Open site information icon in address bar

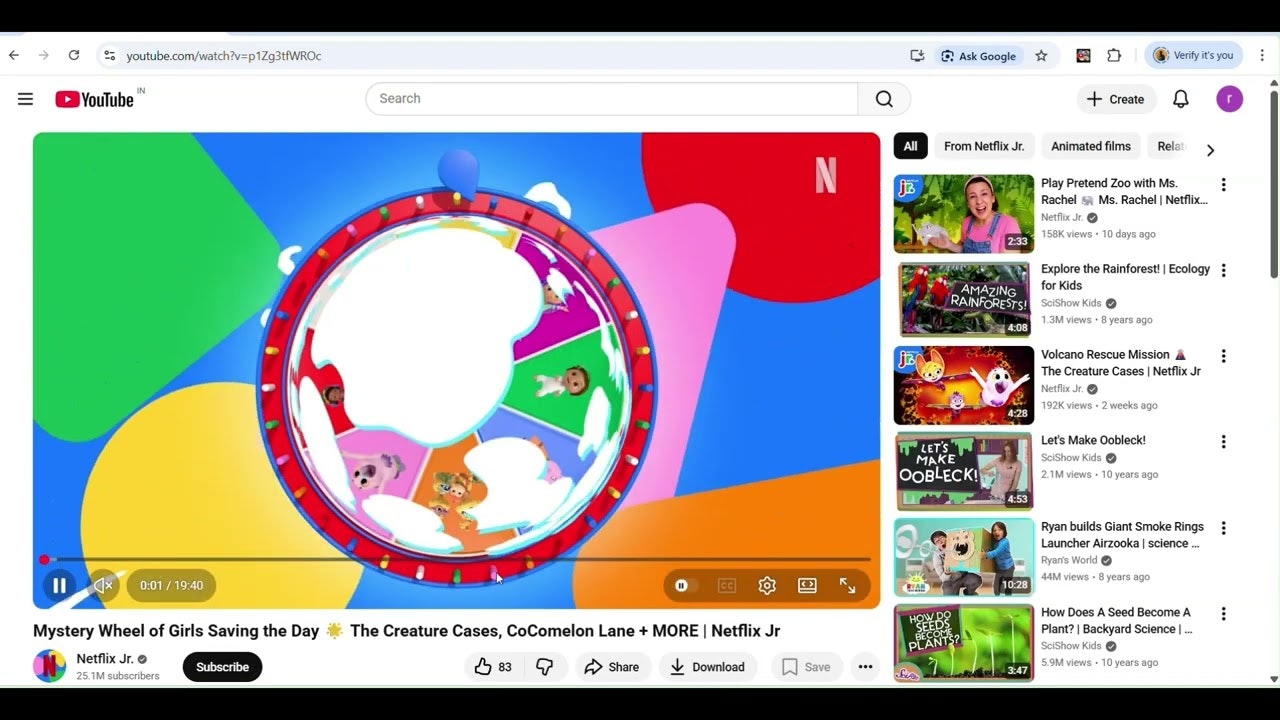pyautogui.click(x=110, y=56)
